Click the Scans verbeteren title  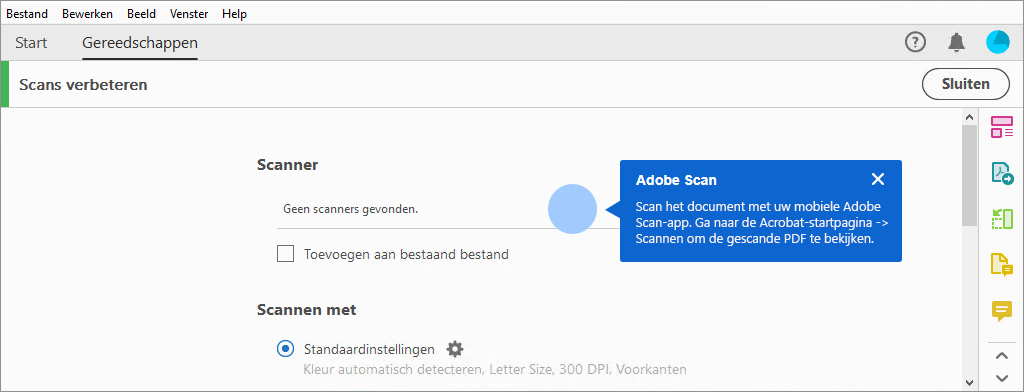point(83,84)
